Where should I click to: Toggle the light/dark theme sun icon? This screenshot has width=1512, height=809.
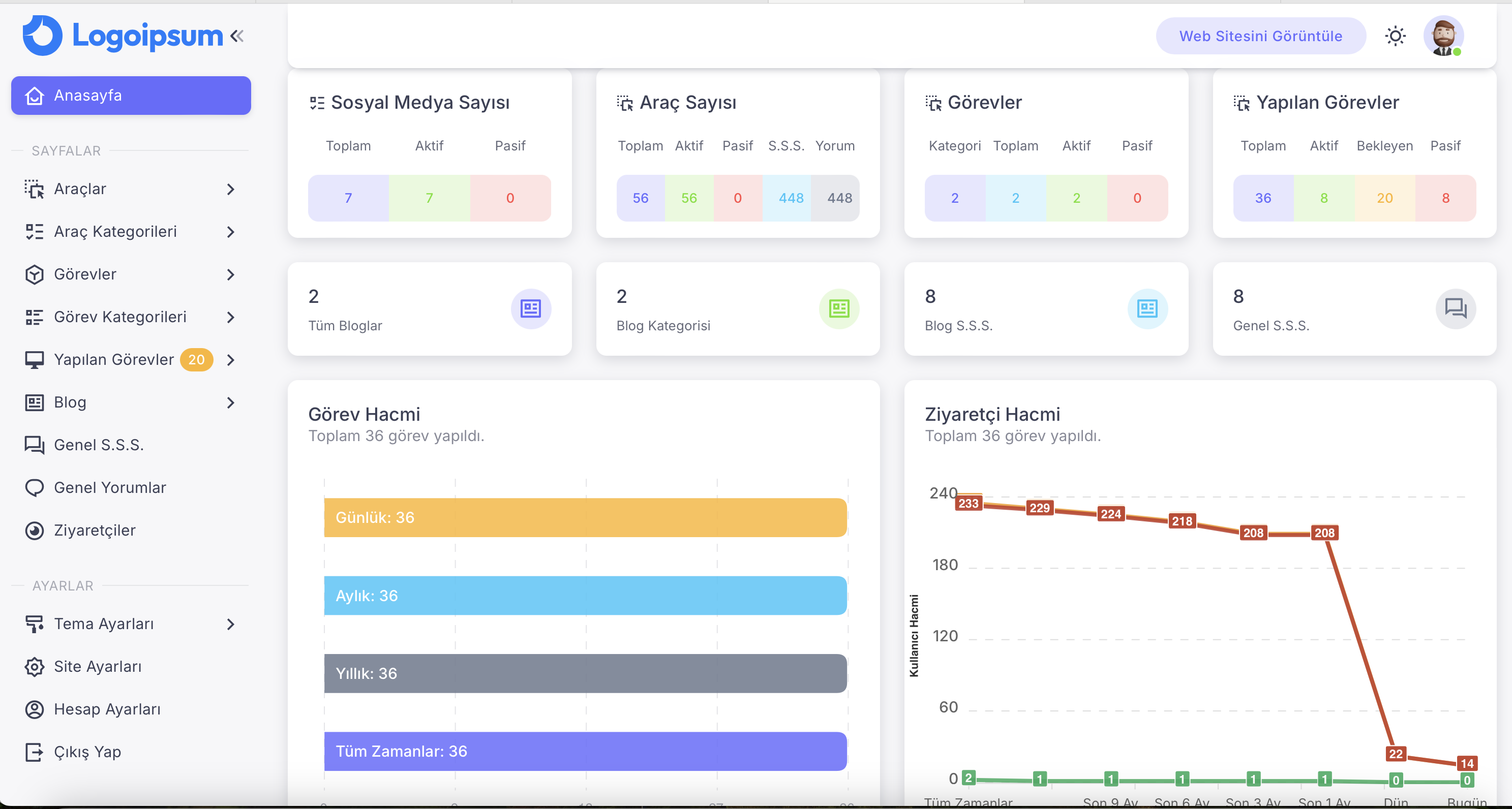(x=1395, y=37)
